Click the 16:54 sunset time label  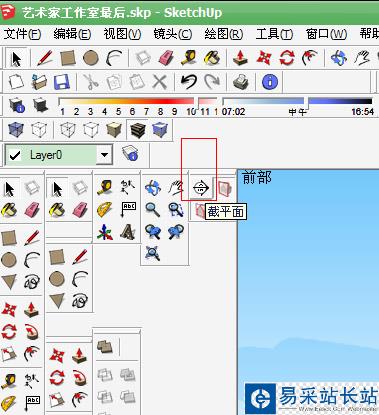tap(362, 111)
